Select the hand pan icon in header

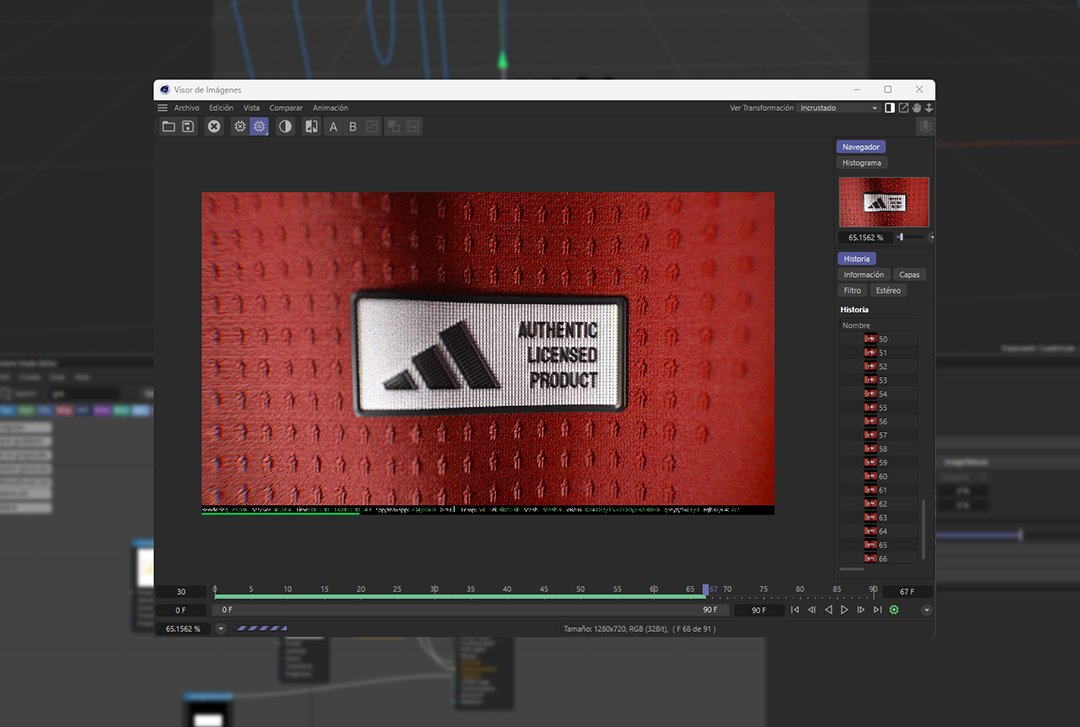click(916, 107)
